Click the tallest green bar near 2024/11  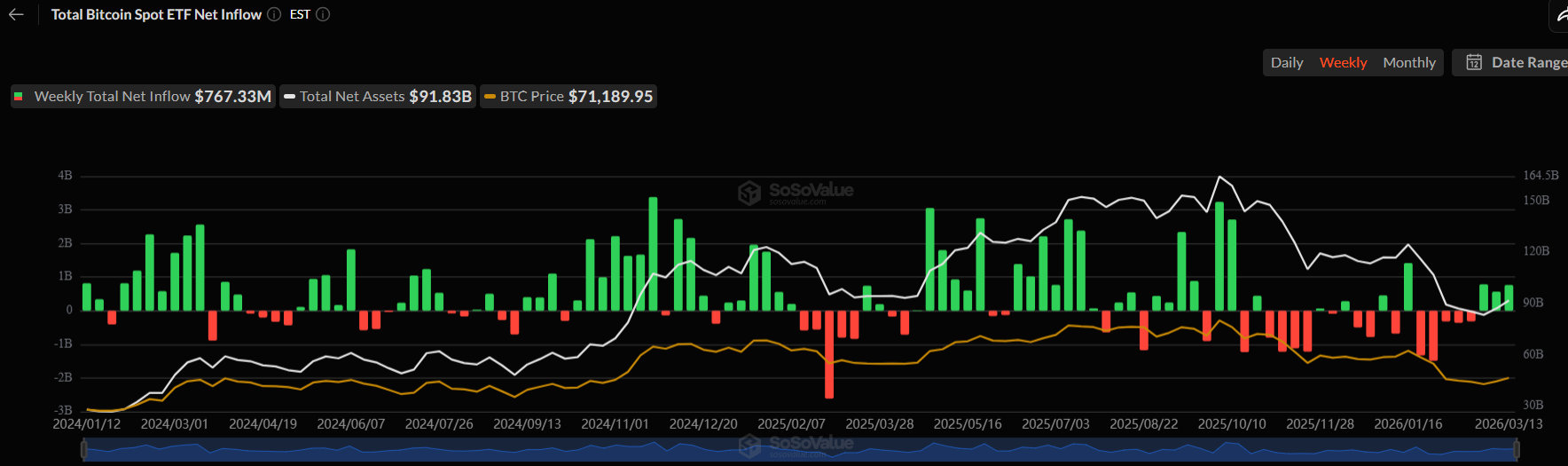(653, 253)
